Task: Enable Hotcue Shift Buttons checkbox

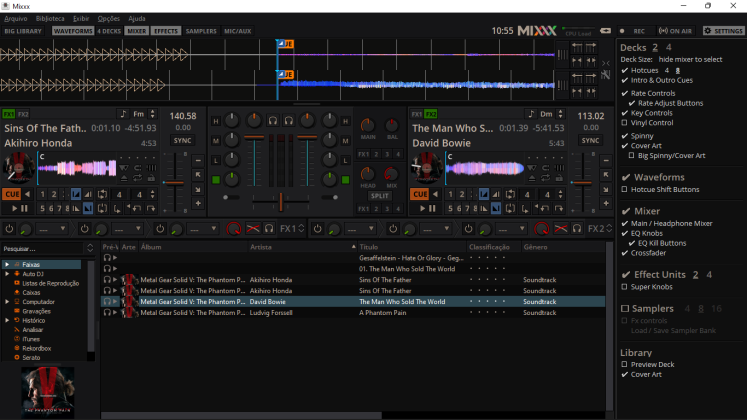Action: point(625,190)
